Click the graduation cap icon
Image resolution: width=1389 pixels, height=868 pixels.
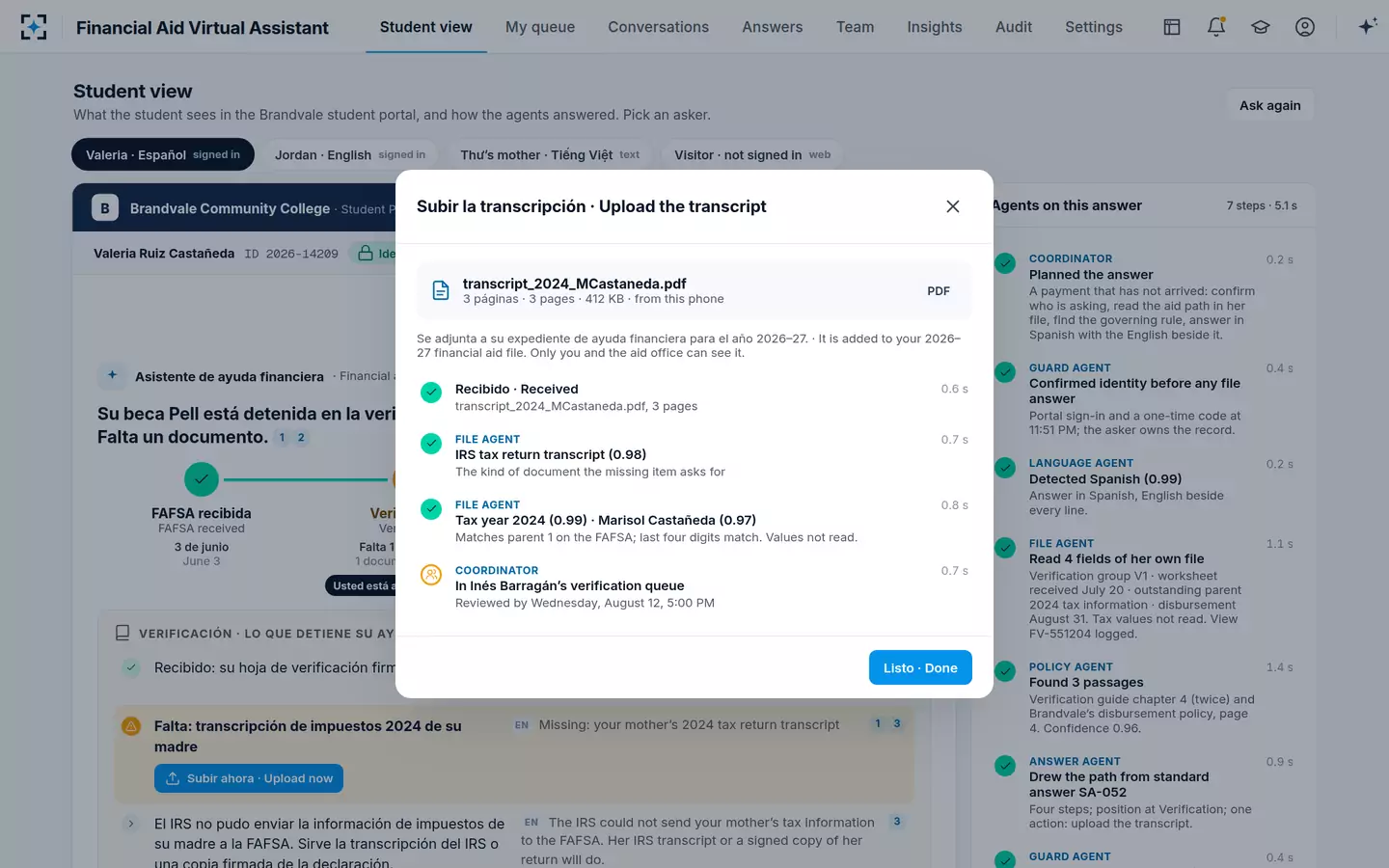click(x=1261, y=27)
